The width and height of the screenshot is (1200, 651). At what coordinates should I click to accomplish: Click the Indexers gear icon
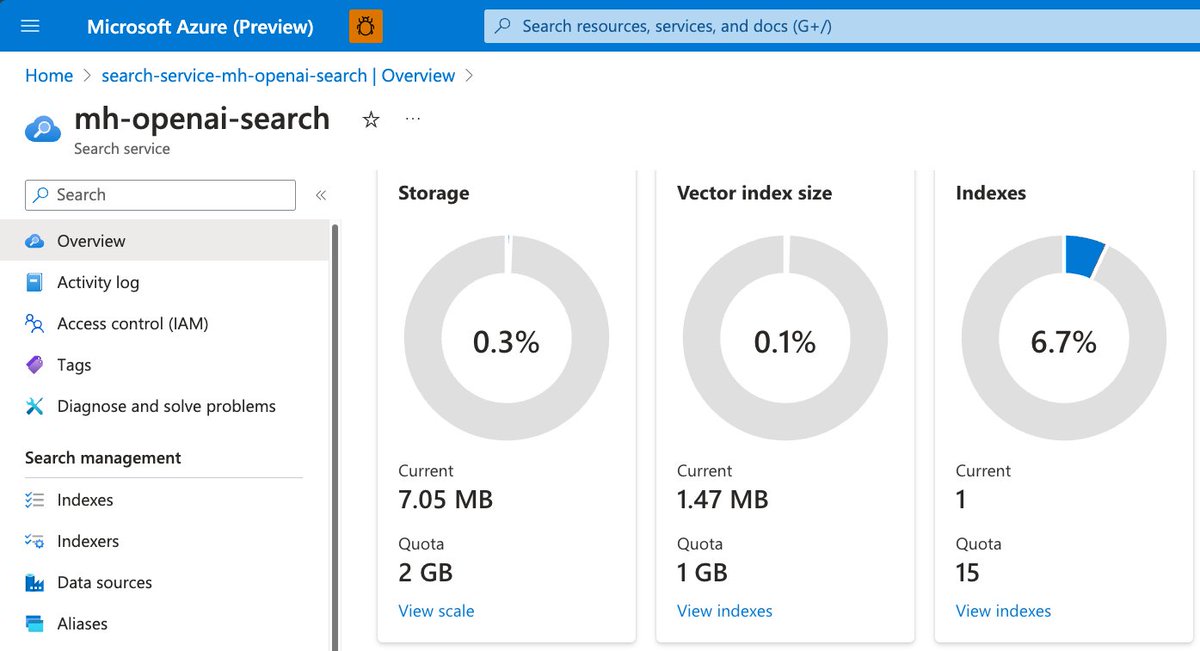pos(35,541)
